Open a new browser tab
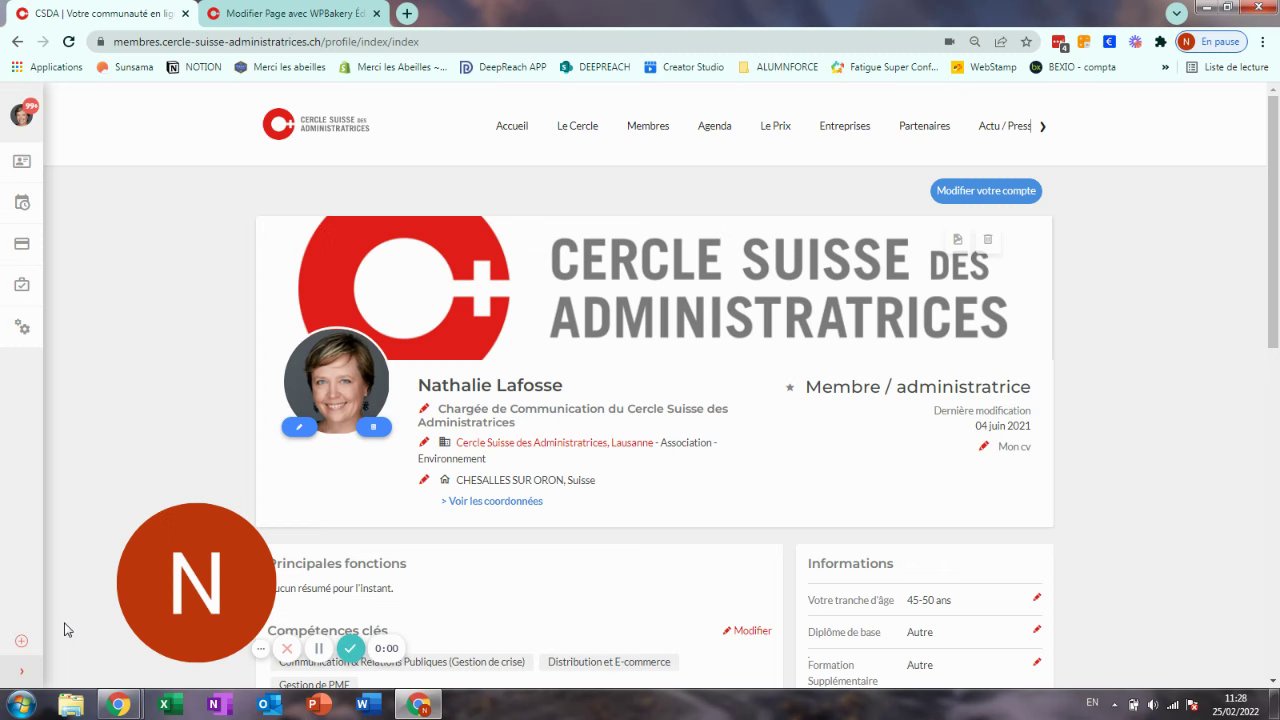Image resolution: width=1280 pixels, height=720 pixels. coord(406,14)
